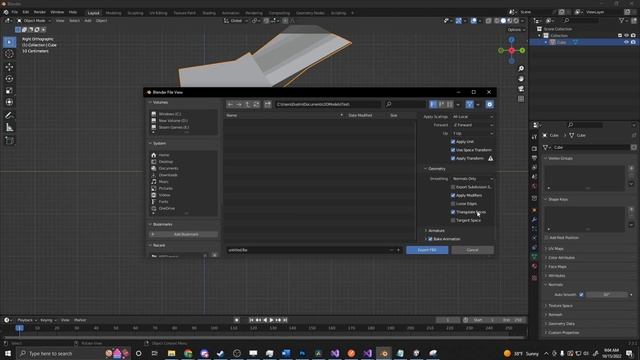The image size is (640, 360).
Task: Uncheck Apply Modifiers checkbox
Action: pos(453,196)
